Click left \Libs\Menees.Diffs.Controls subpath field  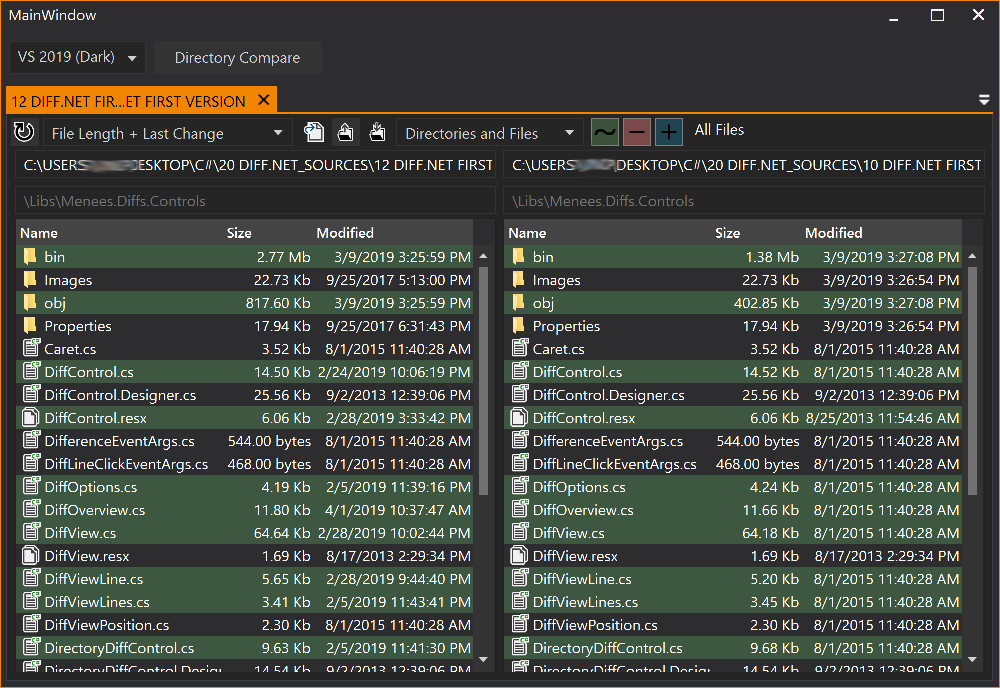[x=255, y=201]
